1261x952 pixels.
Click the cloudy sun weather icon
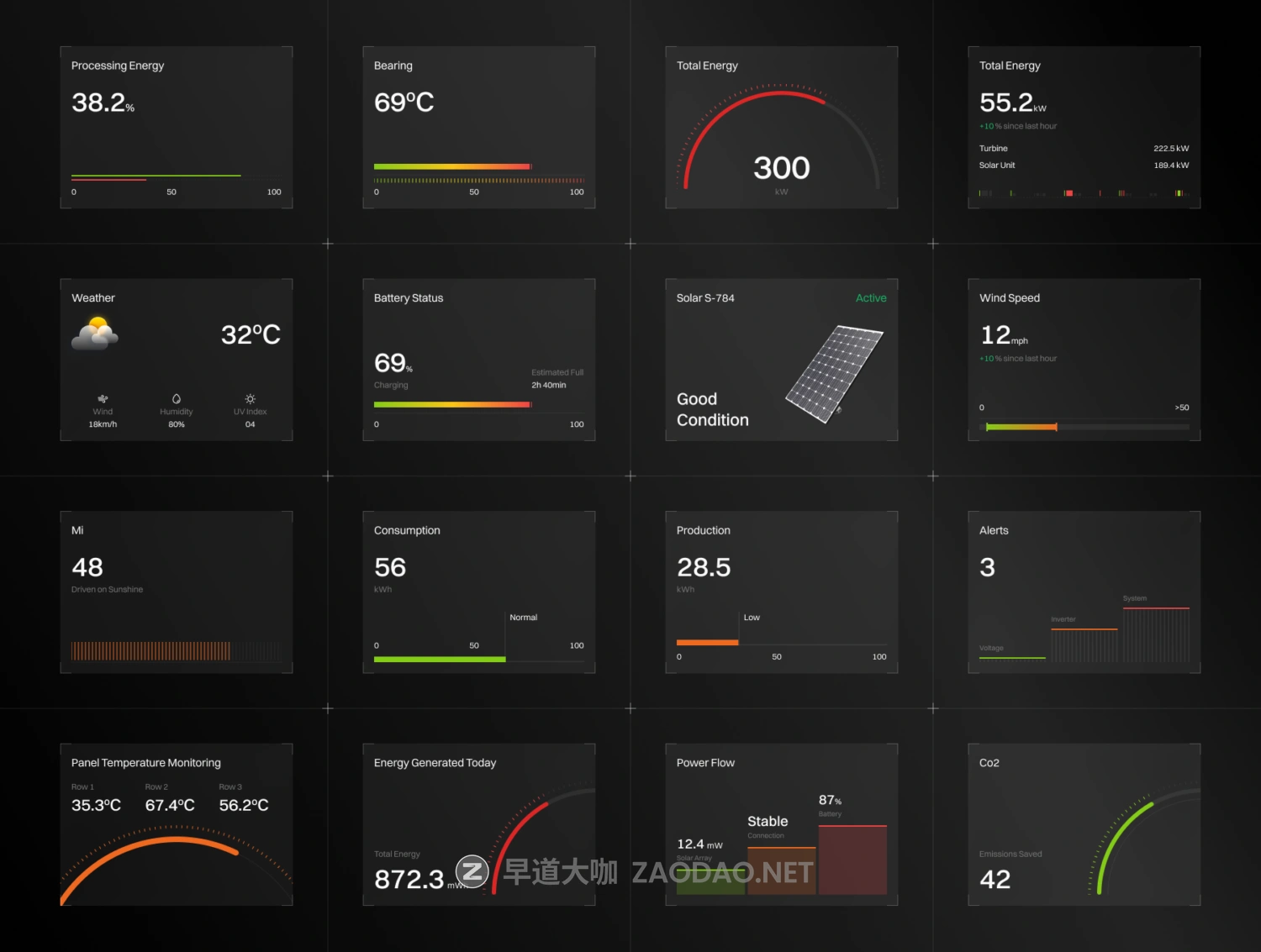(95, 334)
